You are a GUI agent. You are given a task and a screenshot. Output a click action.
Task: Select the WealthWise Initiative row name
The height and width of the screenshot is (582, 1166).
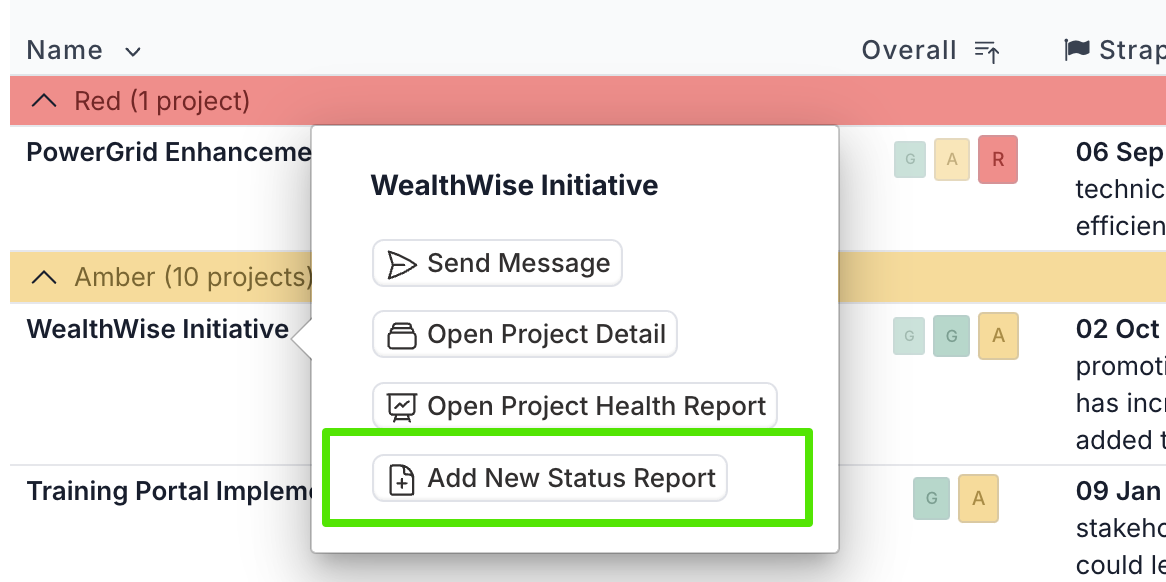point(158,329)
